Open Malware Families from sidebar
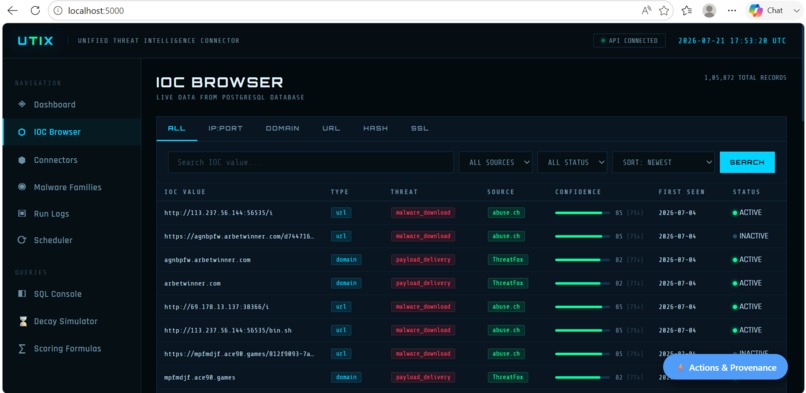The width and height of the screenshot is (806, 393). tap(67, 187)
